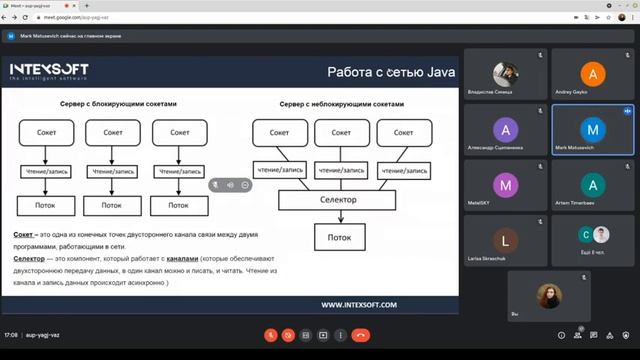Select the Владислав participant video tile
The image size is (640, 360).
click(x=505, y=74)
